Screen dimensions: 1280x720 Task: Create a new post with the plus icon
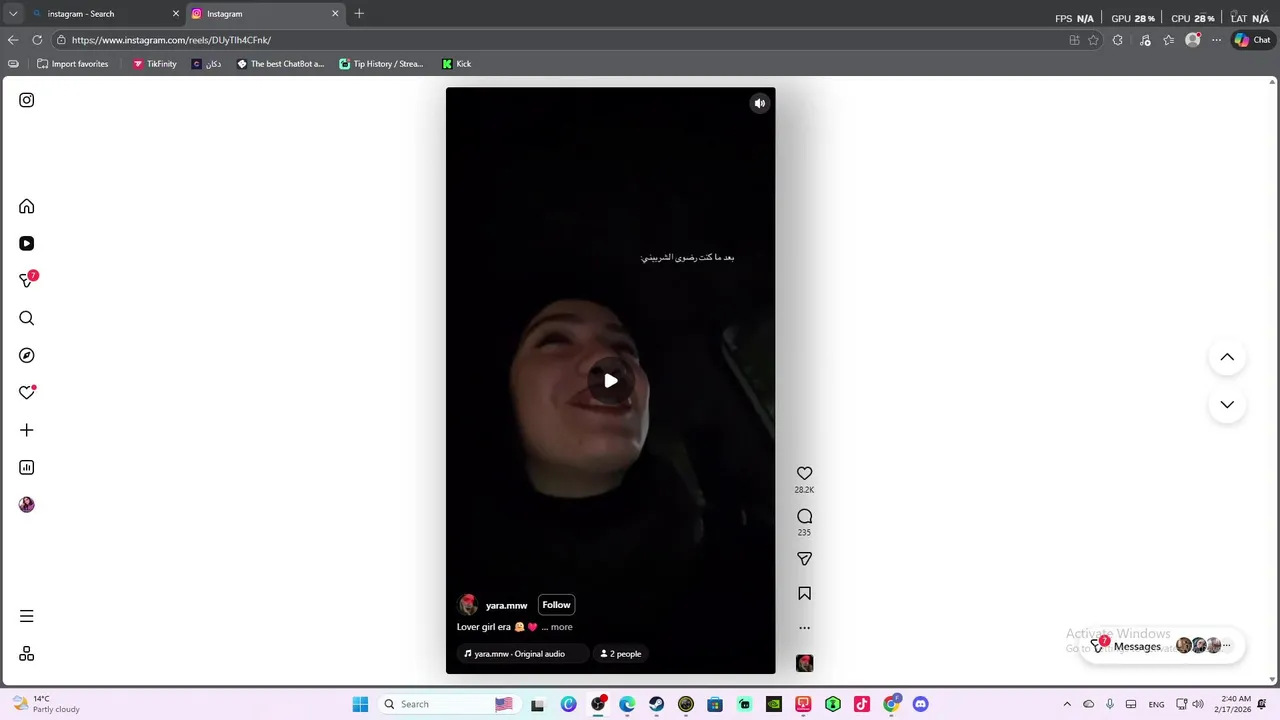pos(27,430)
